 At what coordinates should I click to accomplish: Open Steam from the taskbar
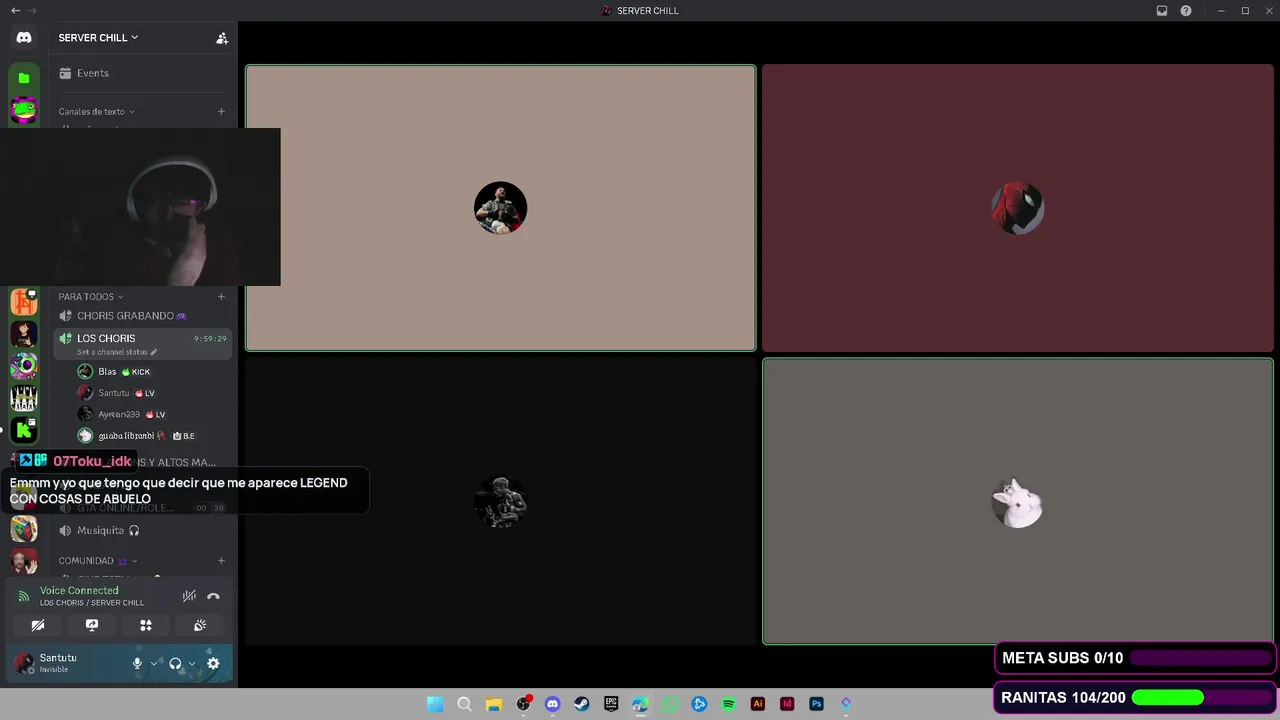pyautogui.click(x=581, y=704)
